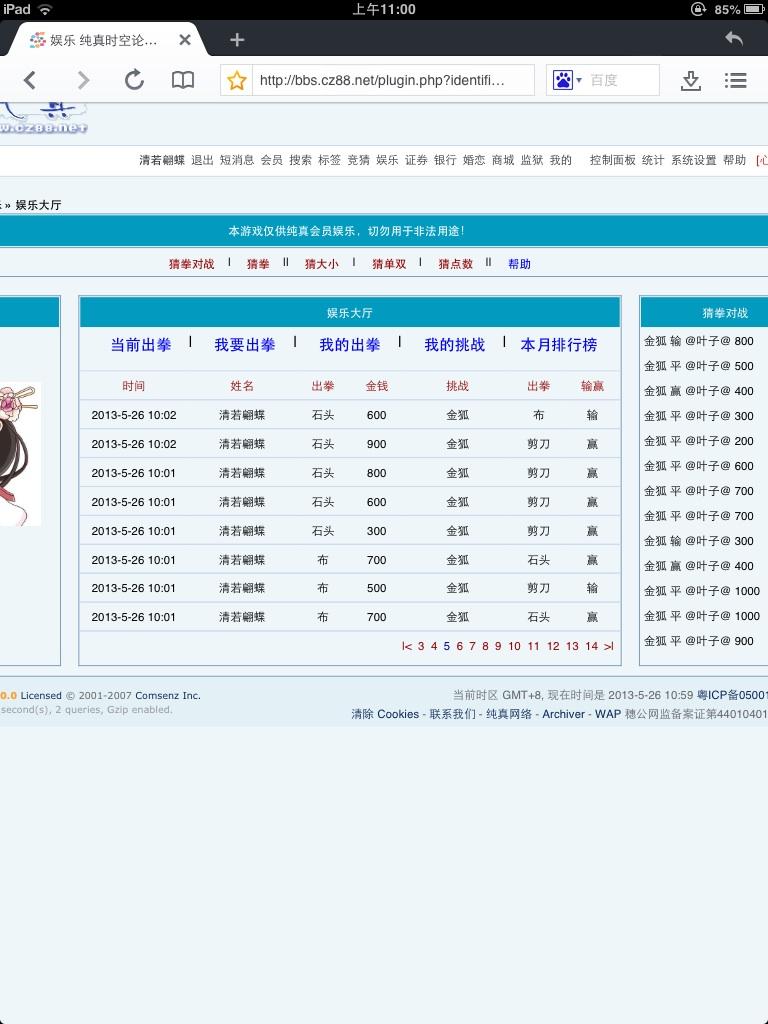Open the 本月排行榜 tab
The height and width of the screenshot is (1024, 768).
559,345
